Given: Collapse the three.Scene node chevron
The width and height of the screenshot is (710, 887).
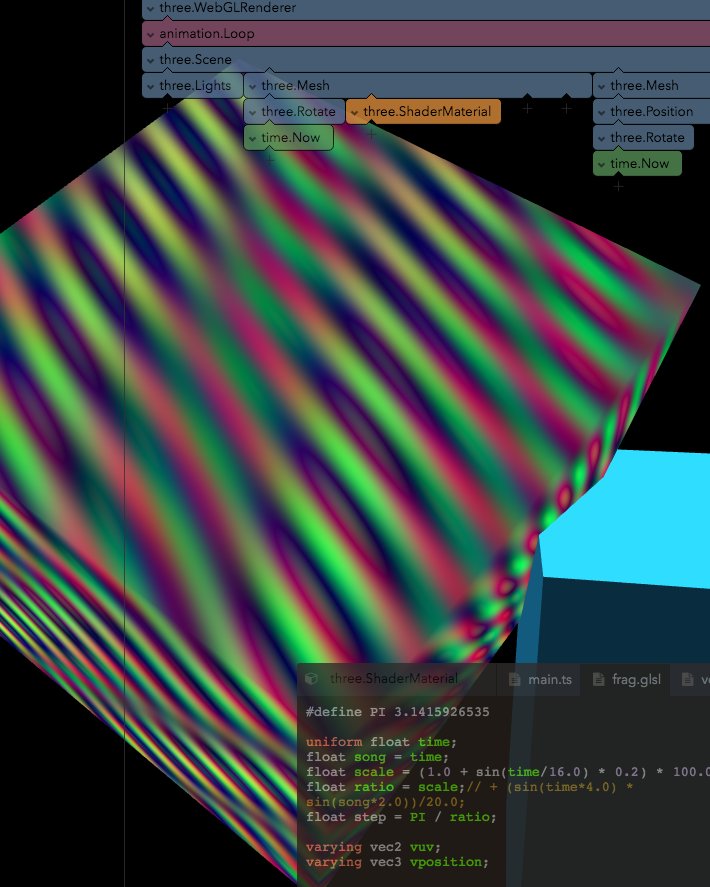Looking at the screenshot, I should (150, 60).
